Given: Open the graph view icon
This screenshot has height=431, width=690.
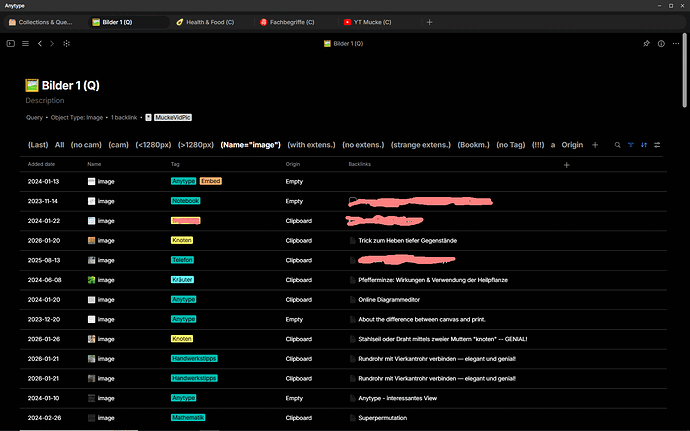Looking at the screenshot, I should [66, 44].
